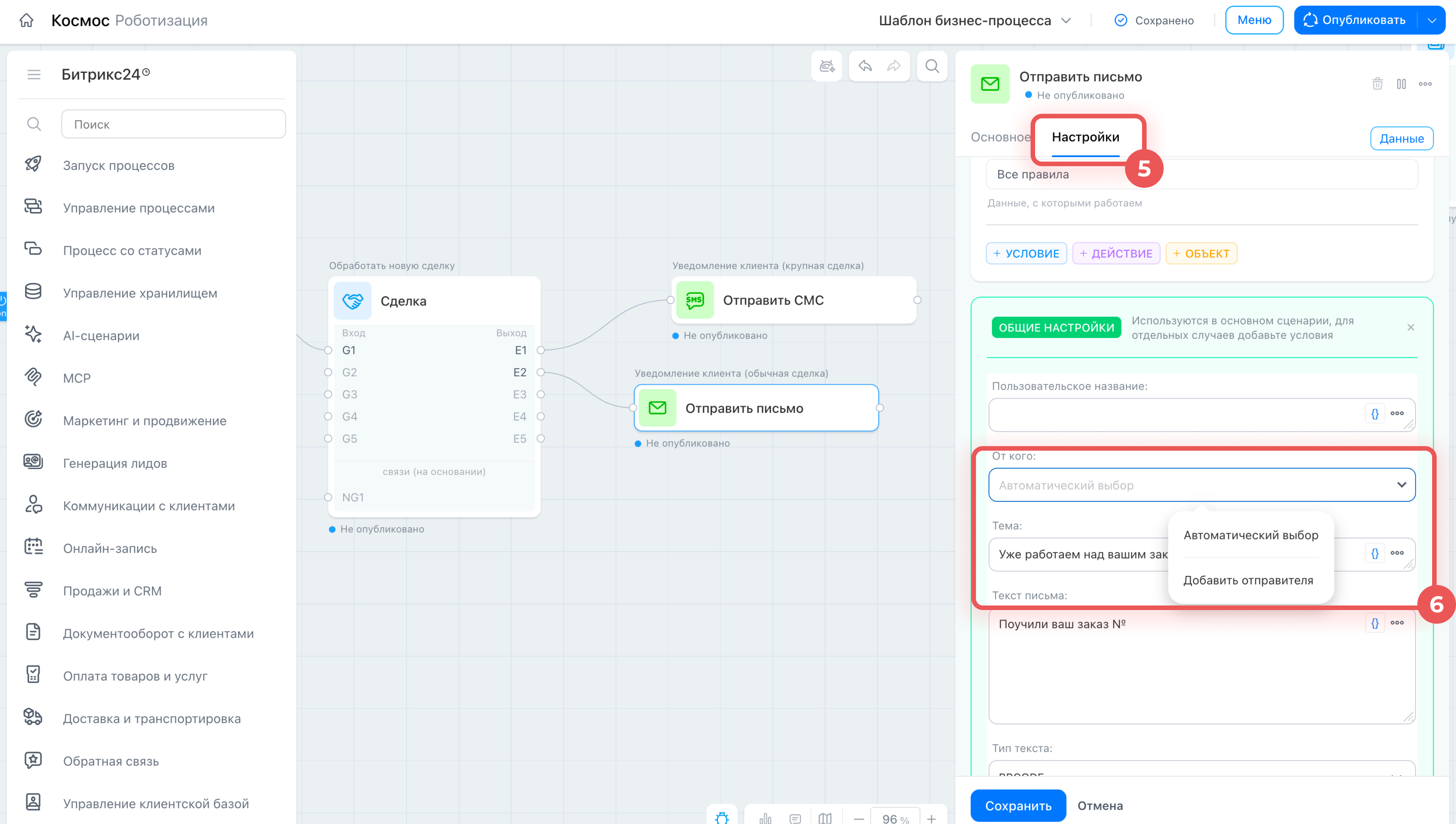Pause block using the pause icon
Viewport: 1456px width, 824px height.
click(1401, 84)
